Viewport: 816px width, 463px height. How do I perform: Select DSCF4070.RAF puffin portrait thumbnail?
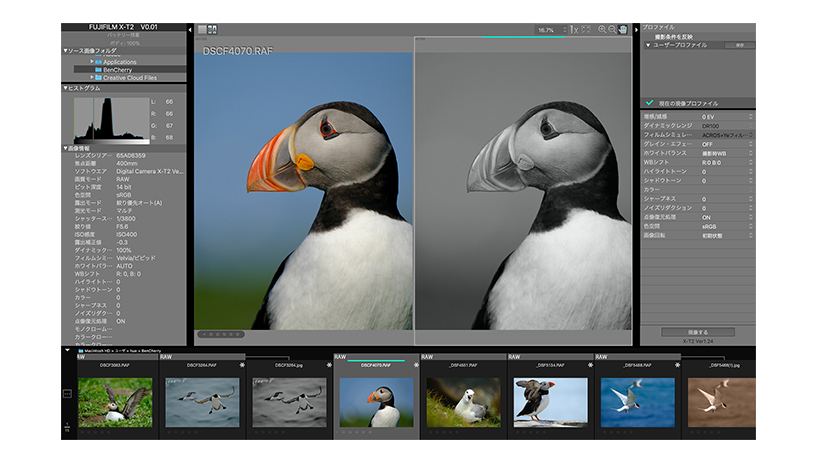click(376, 403)
